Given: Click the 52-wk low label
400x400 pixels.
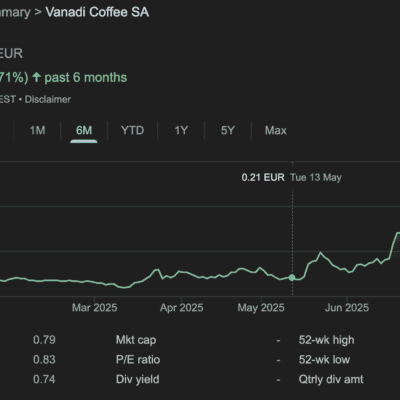Looking at the screenshot, I should [324, 360].
